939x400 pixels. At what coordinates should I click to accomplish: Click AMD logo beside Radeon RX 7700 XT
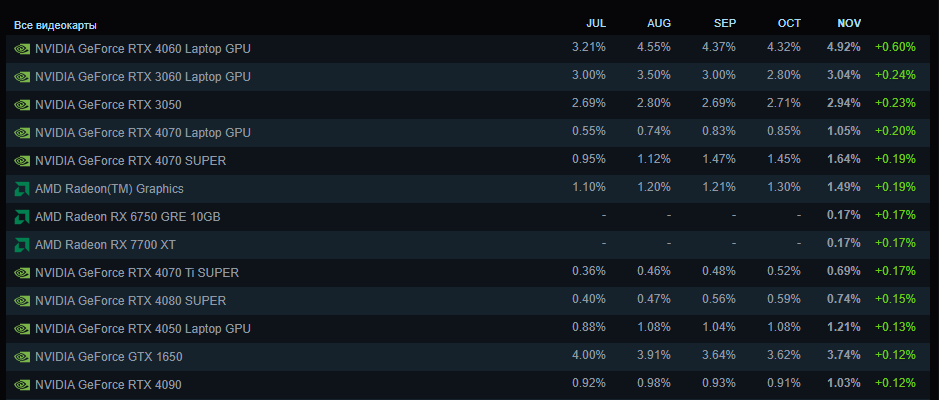pos(22,244)
